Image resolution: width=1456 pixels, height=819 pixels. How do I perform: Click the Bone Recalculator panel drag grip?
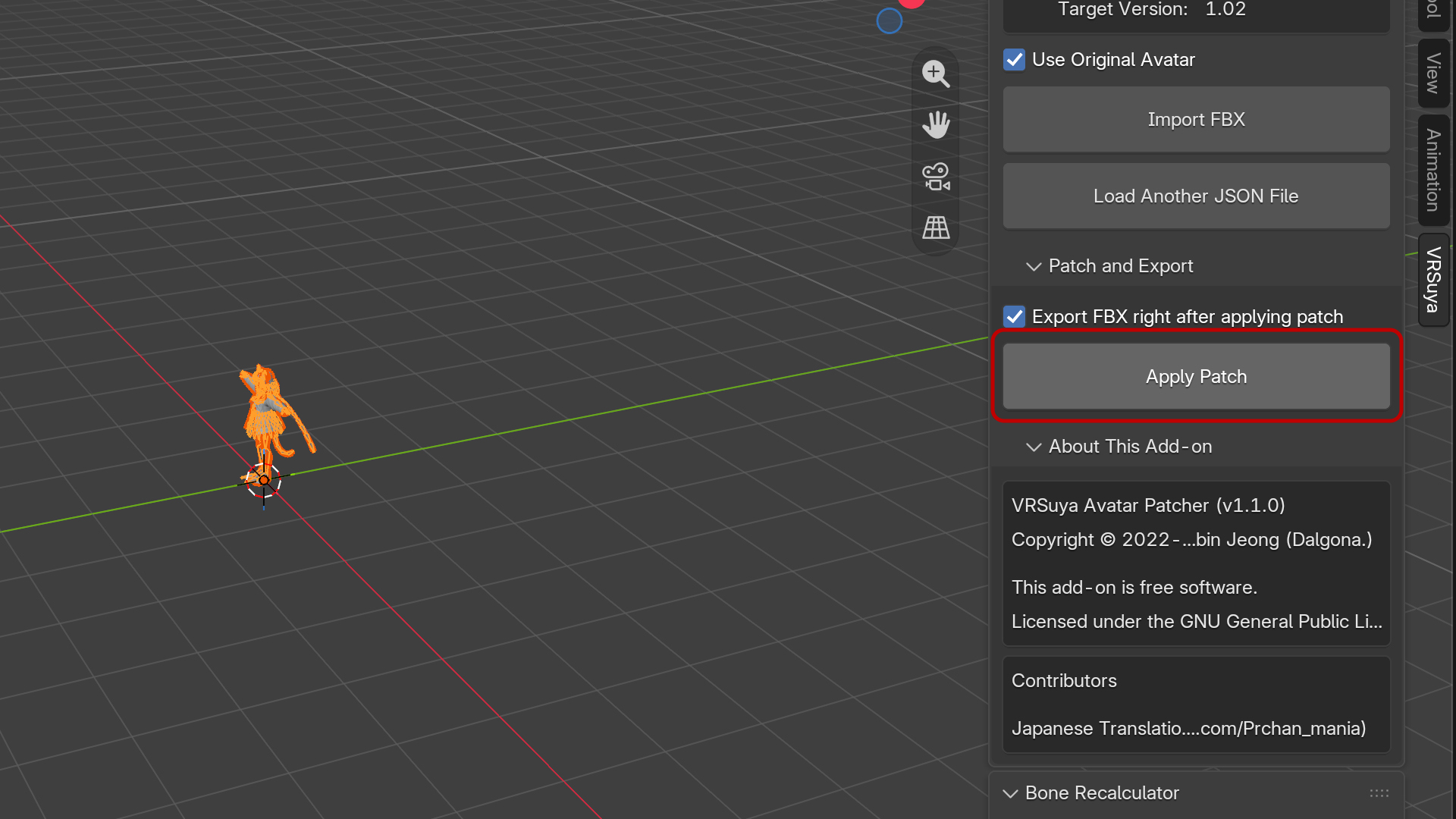pyautogui.click(x=1379, y=793)
